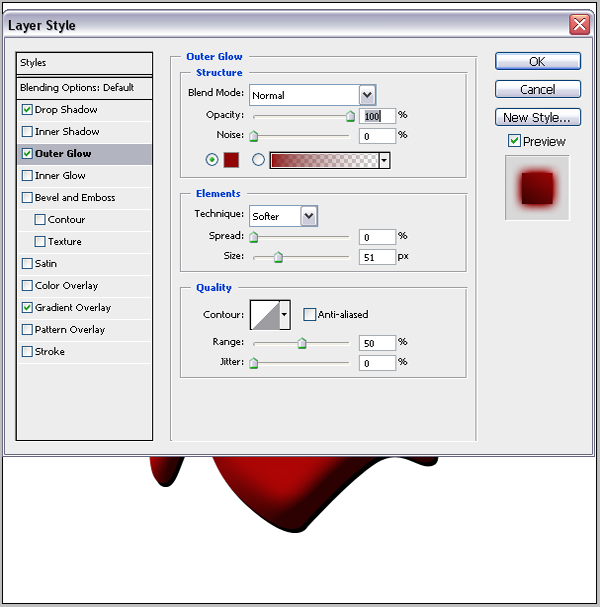This screenshot has height=607, width=600.
Task: Open the gradient picker dropdown arrow
Action: [x=384, y=160]
